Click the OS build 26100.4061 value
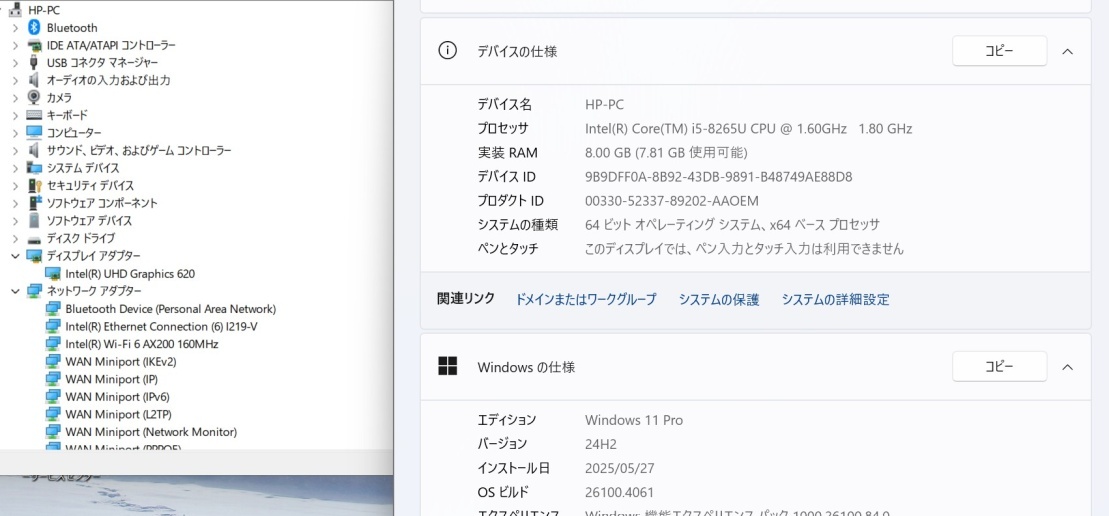 [620, 492]
